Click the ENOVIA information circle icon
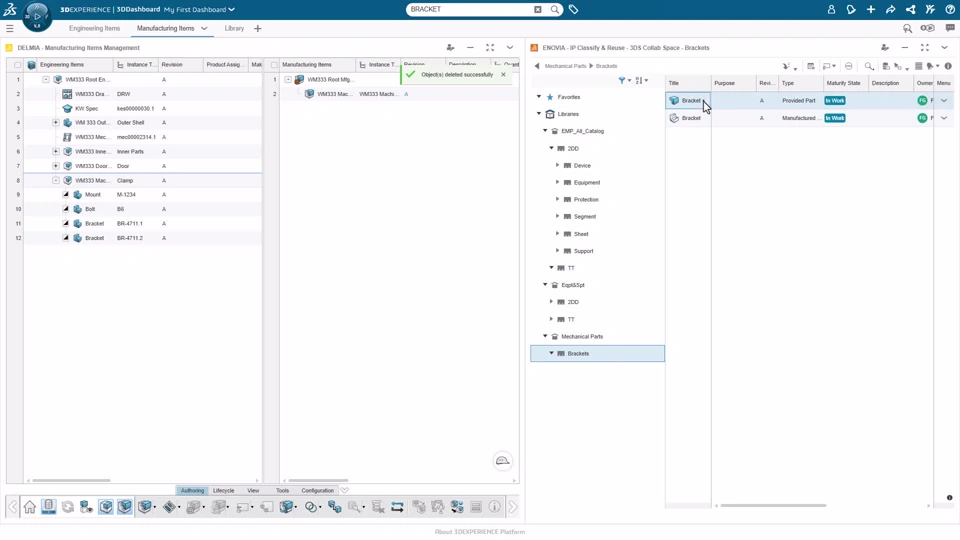 [x=948, y=66]
